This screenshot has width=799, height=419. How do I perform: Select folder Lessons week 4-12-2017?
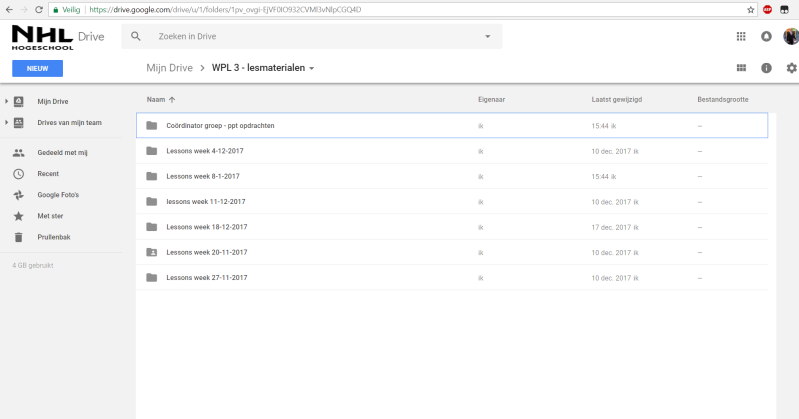(452, 151)
